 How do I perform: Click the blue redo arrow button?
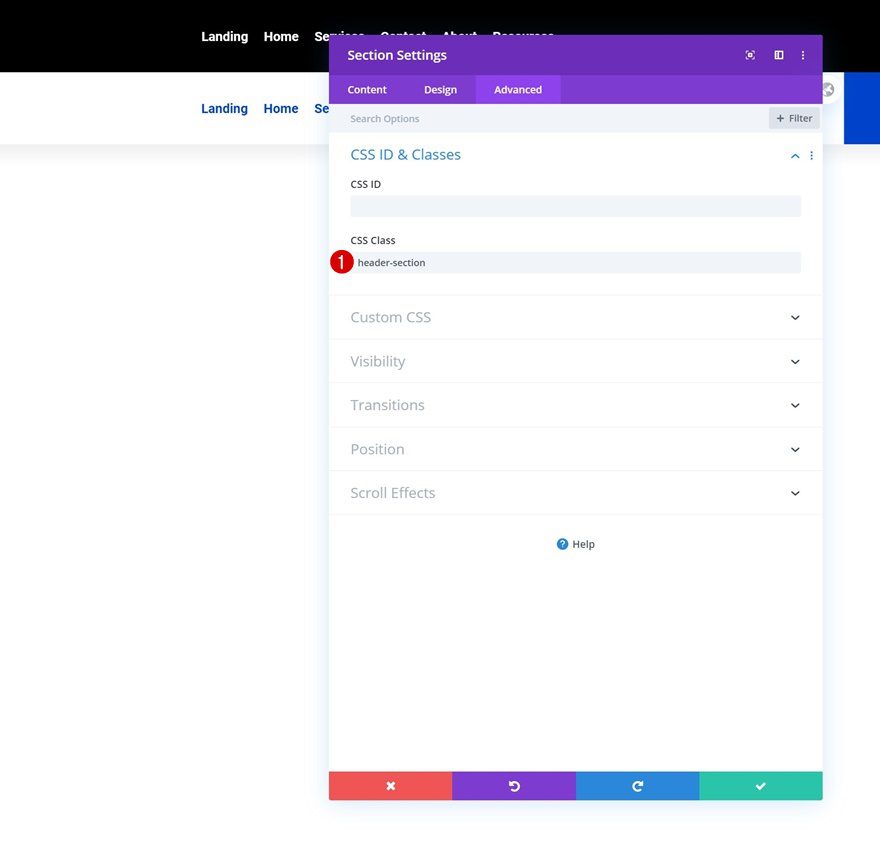pos(638,786)
